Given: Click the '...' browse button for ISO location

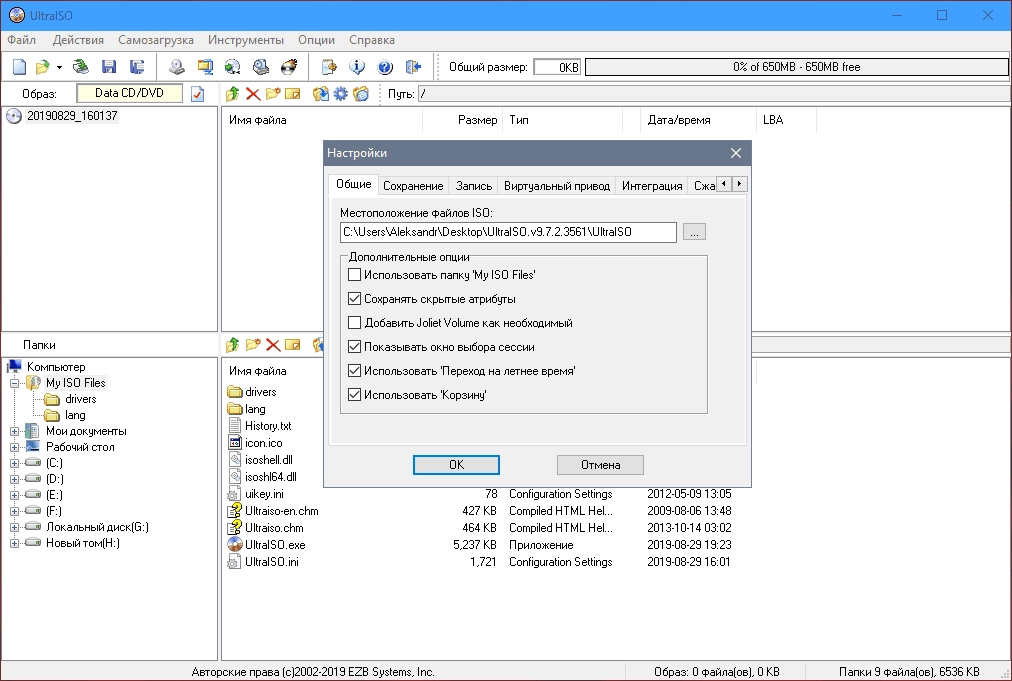Looking at the screenshot, I should click(x=694, y=232).
